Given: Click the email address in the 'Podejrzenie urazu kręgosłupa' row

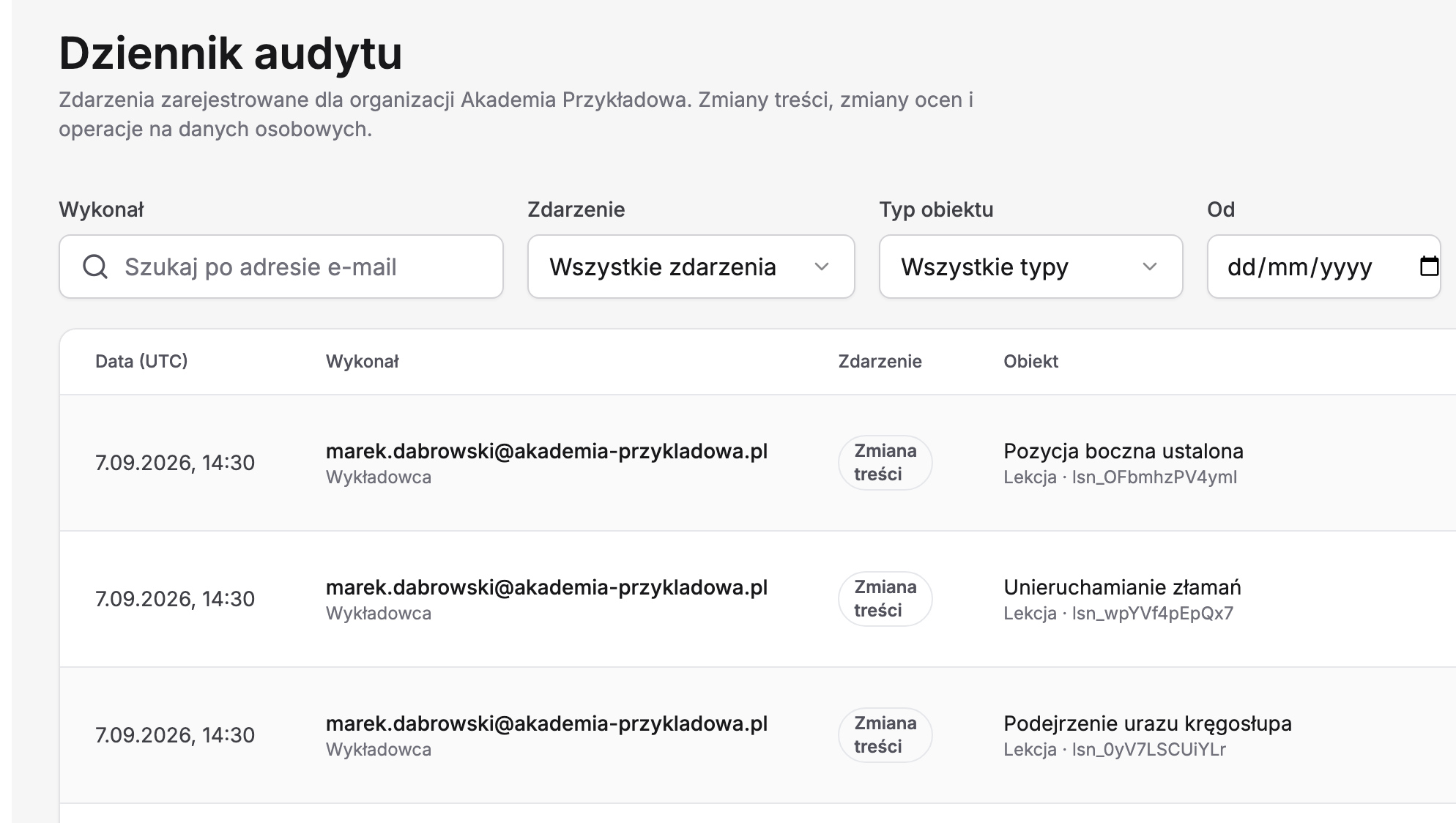Looking at the screenshot, I should pos(546,723).
